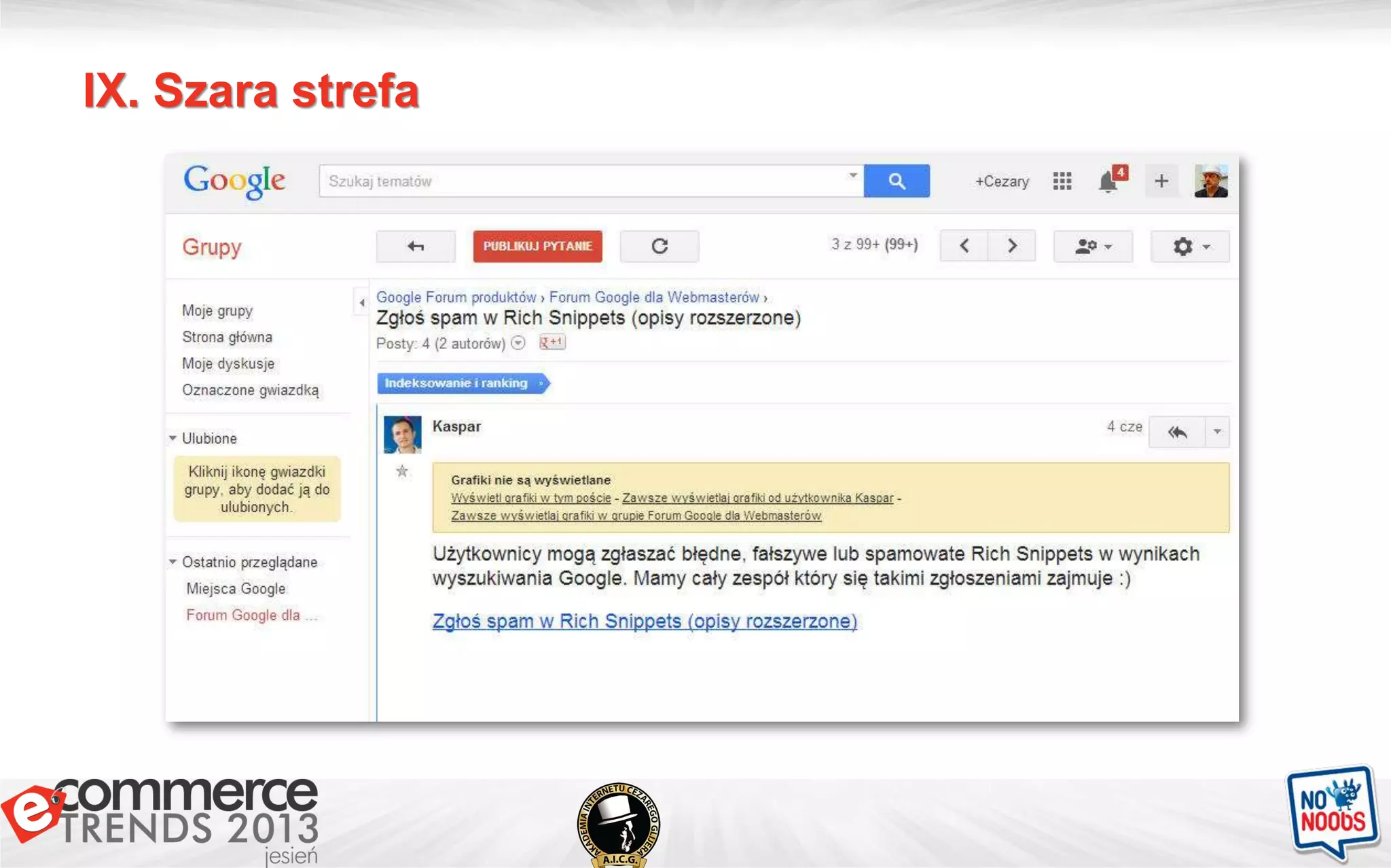This screenshot has width=1391, height=868.
Task: Open the user profile photo
Action: pos(1211,181)
